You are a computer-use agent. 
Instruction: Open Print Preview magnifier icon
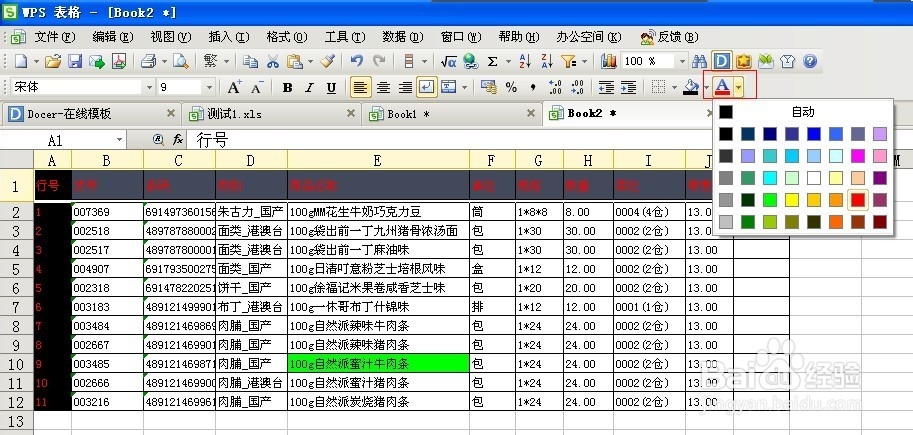pyautogui.click(x=181, y=61)
